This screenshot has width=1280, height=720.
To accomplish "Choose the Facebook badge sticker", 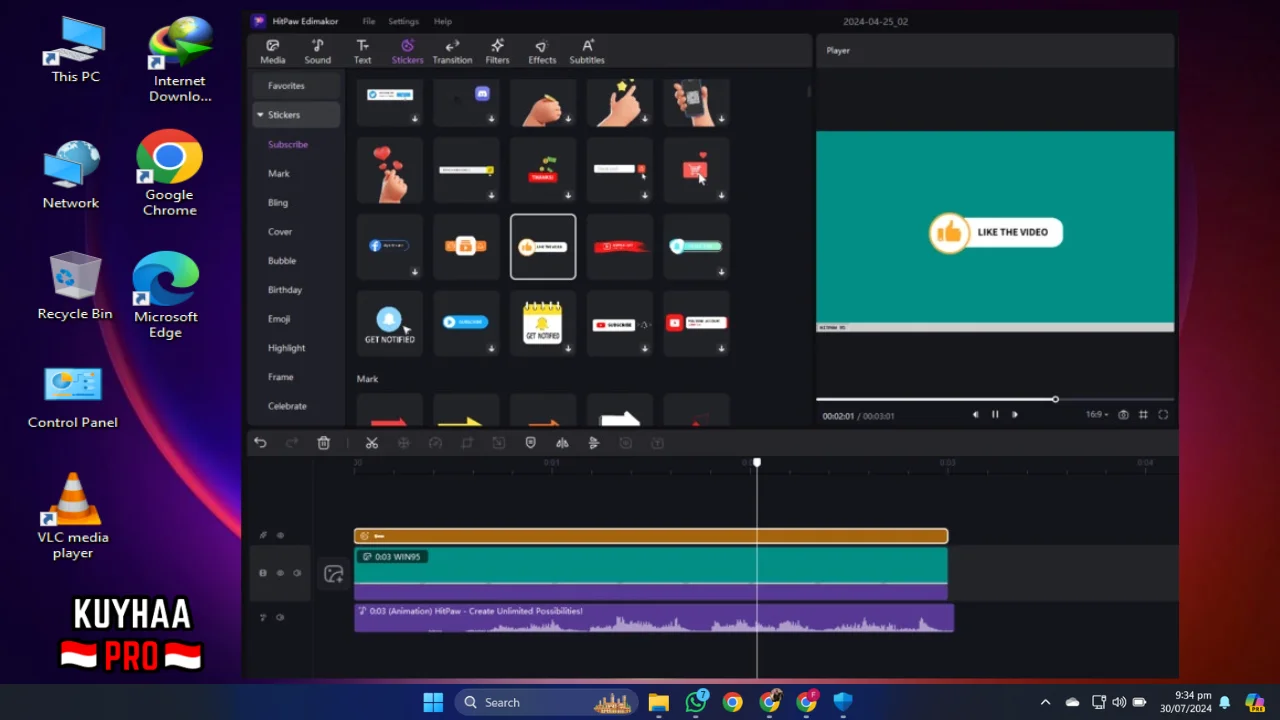I will [x=390, y=247].
